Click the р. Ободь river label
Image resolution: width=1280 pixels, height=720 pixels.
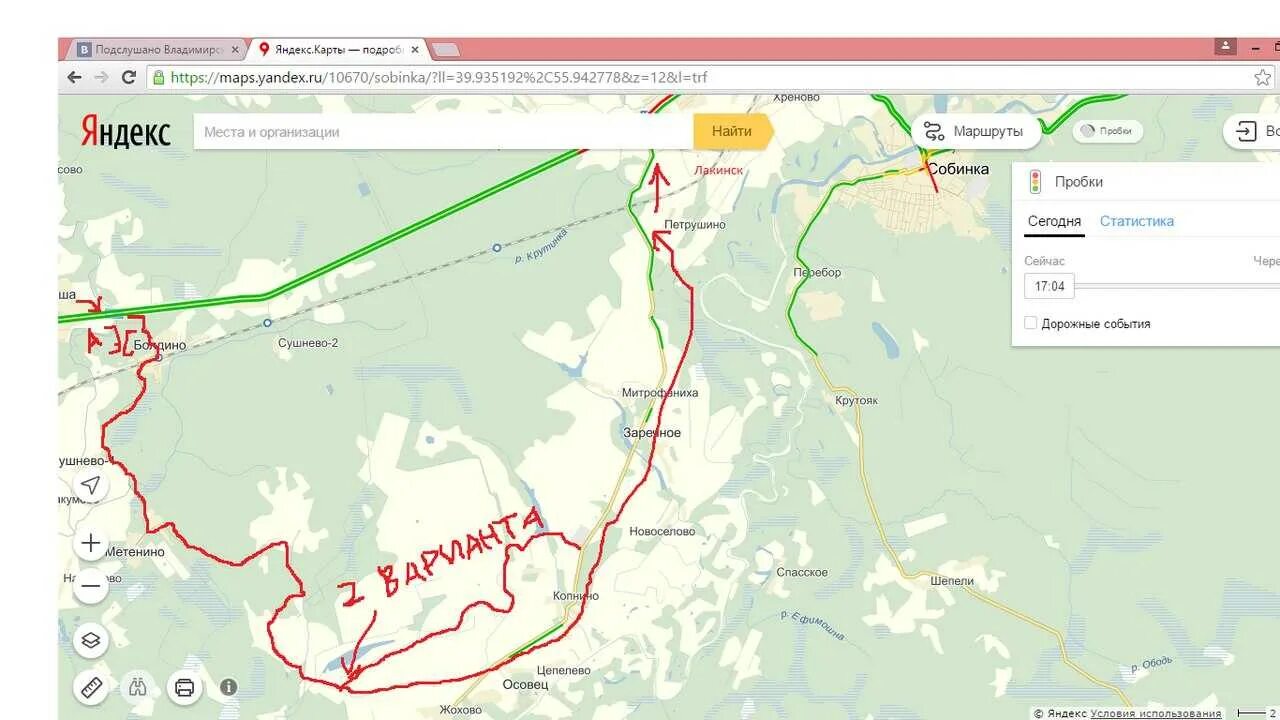[1153, 665]
